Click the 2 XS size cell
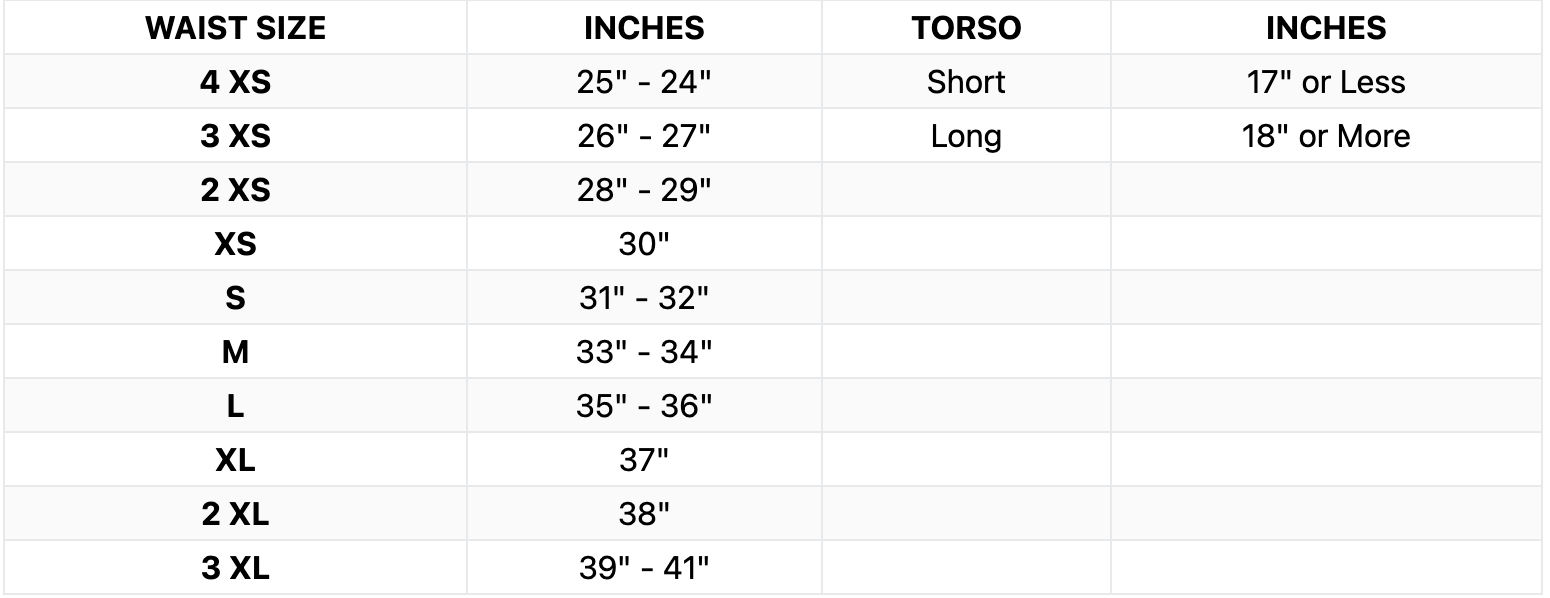Screen dimensions: 1550x598 pos(235,190)
